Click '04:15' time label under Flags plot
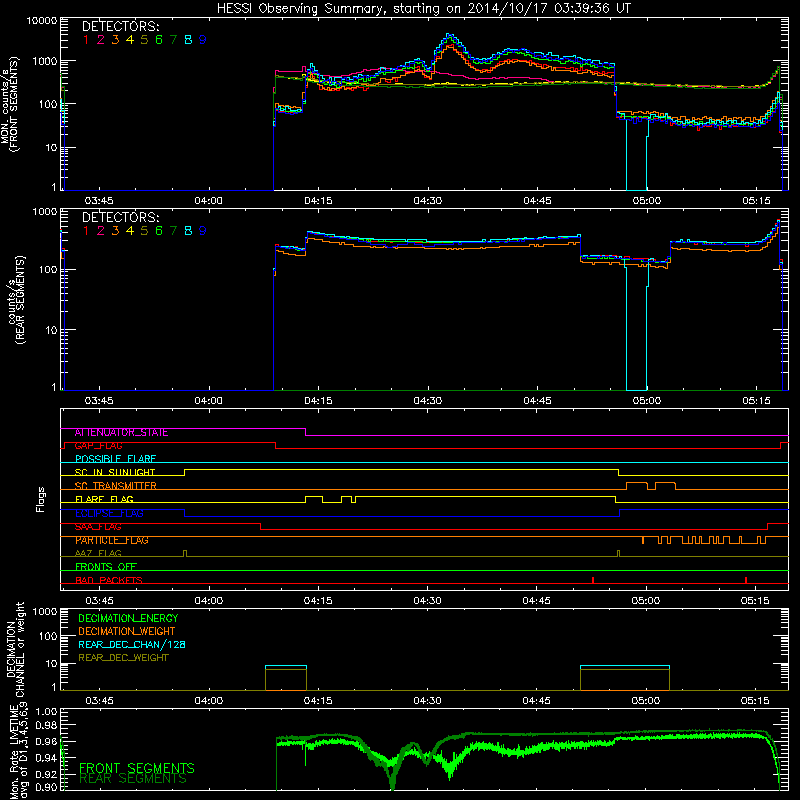The width and height of the screenshot is (800, 800). [x=318, y=601]
